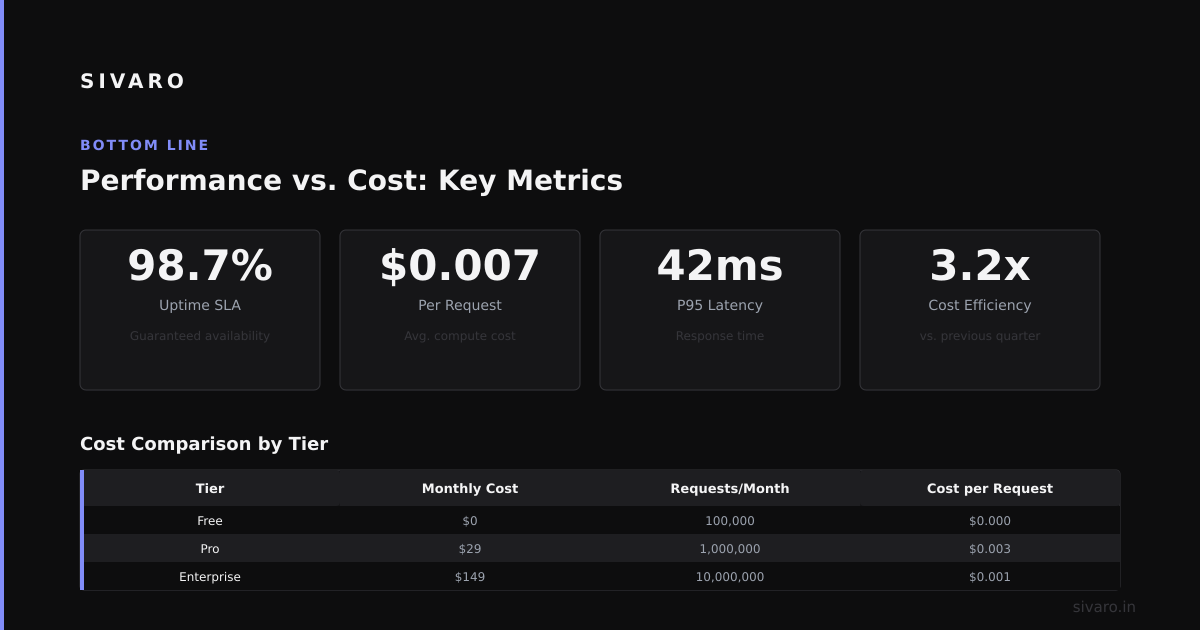Select the $0.007 Per Request card
This screenshot has width=1200, height=630.
[460, 310]
